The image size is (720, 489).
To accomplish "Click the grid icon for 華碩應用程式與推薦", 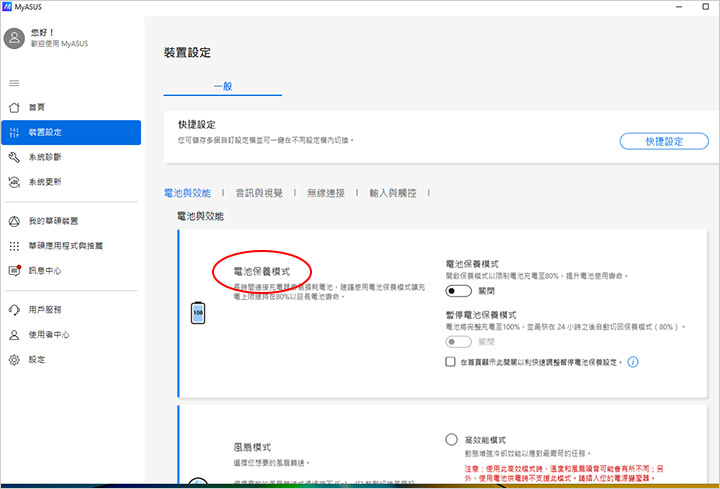I will tap(14, 246).
